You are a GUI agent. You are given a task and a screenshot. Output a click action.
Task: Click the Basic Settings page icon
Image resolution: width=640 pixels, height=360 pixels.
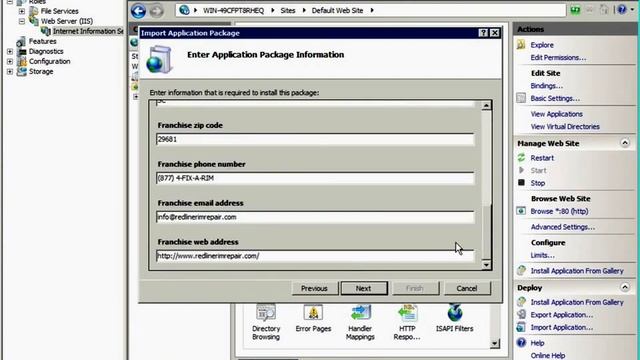click(521, 98)
